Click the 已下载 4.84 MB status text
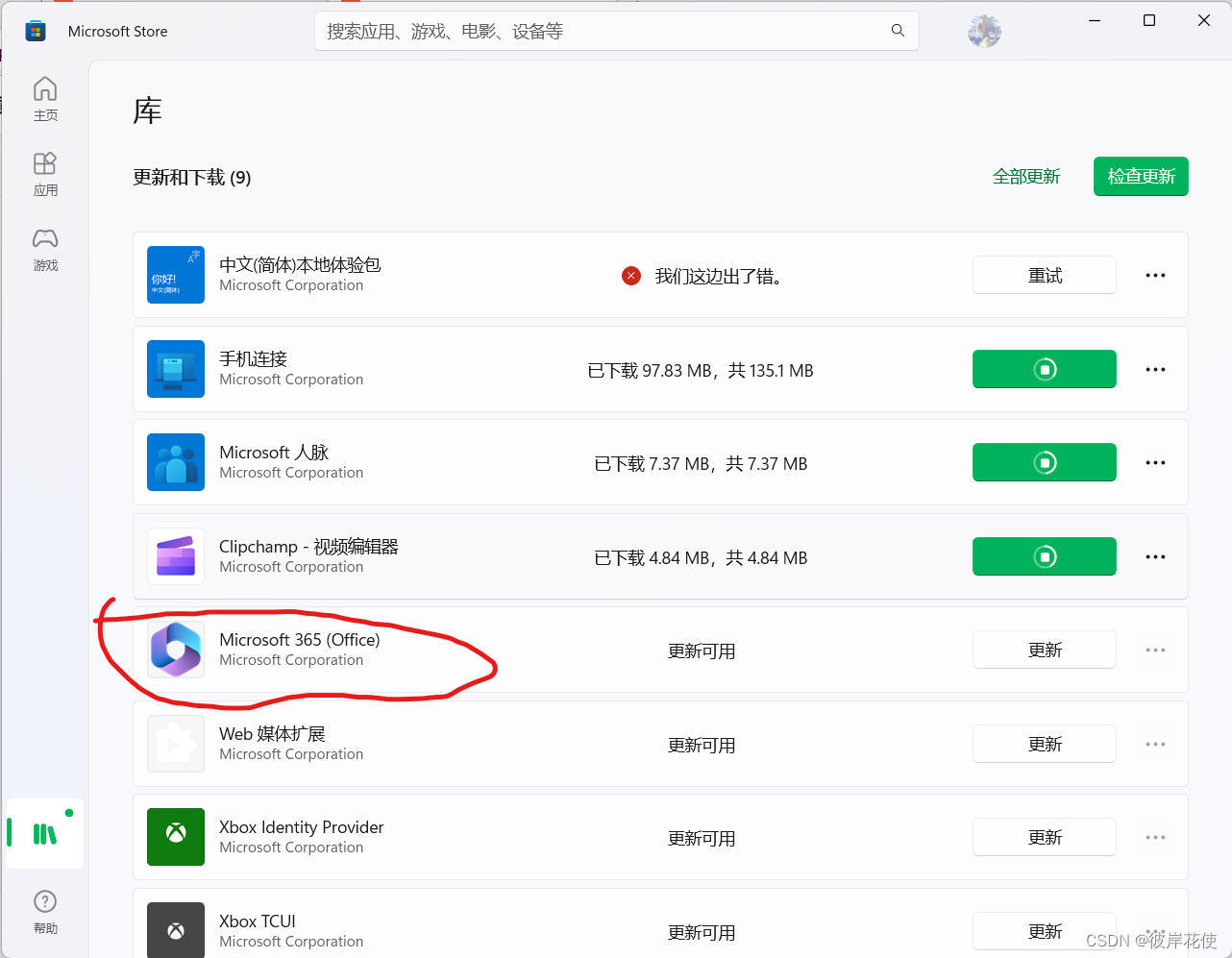Viewport: 1232px width, 958px height. (x=701, y=558)
